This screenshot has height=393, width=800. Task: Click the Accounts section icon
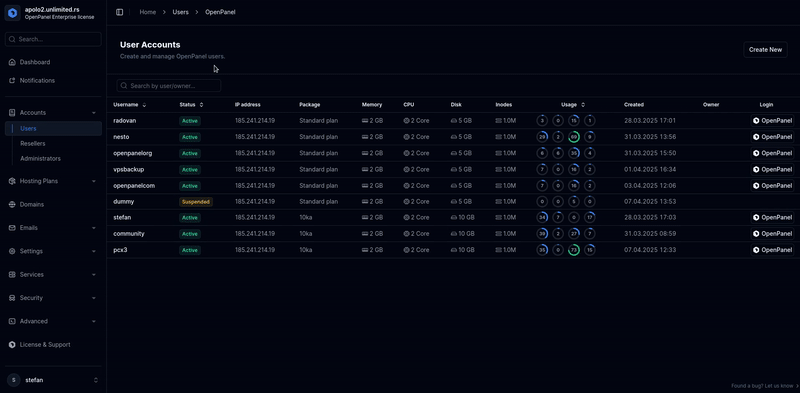pos(12,112)
